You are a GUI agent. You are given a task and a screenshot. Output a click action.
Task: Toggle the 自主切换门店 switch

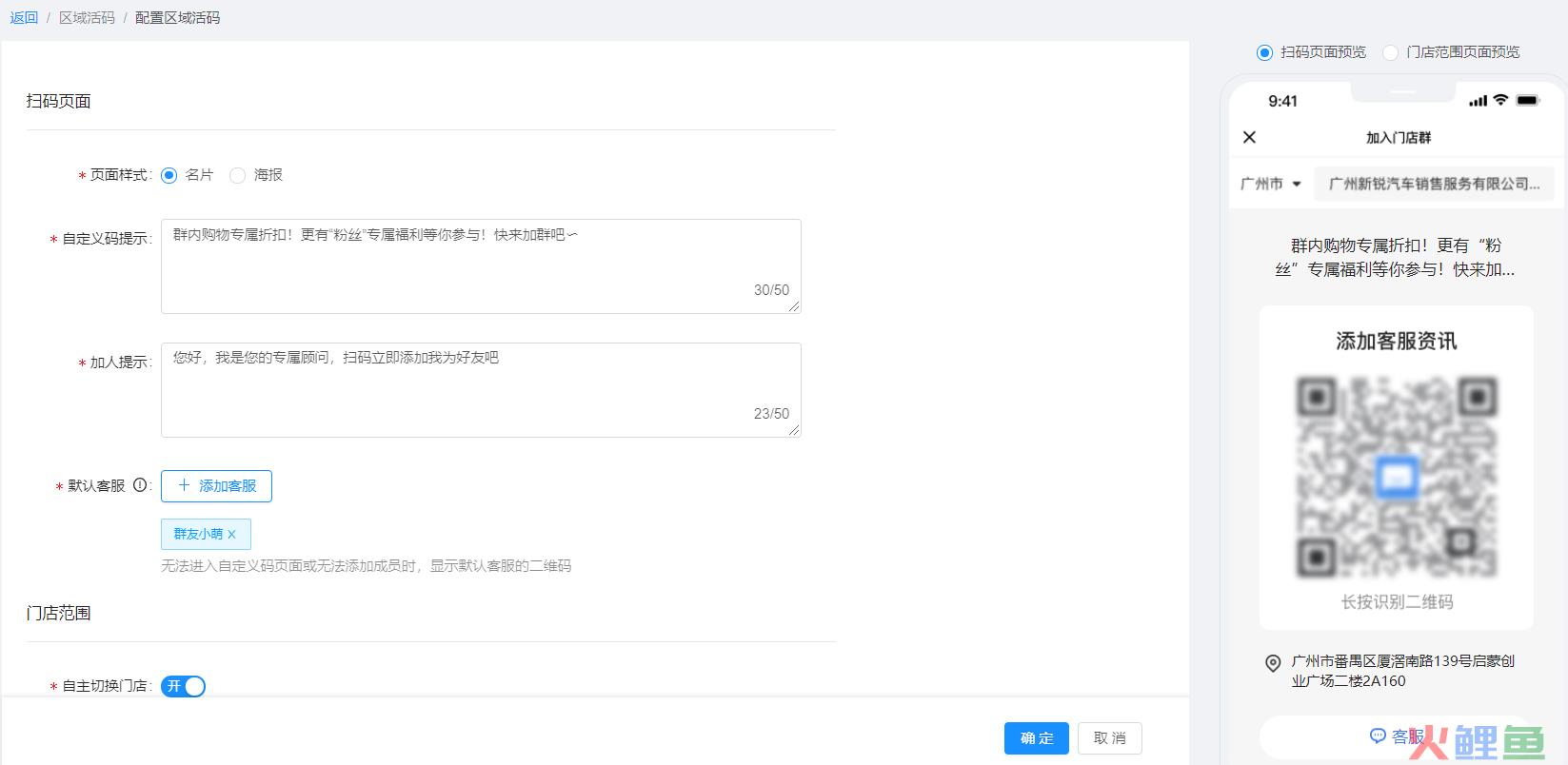click(183, 686)
